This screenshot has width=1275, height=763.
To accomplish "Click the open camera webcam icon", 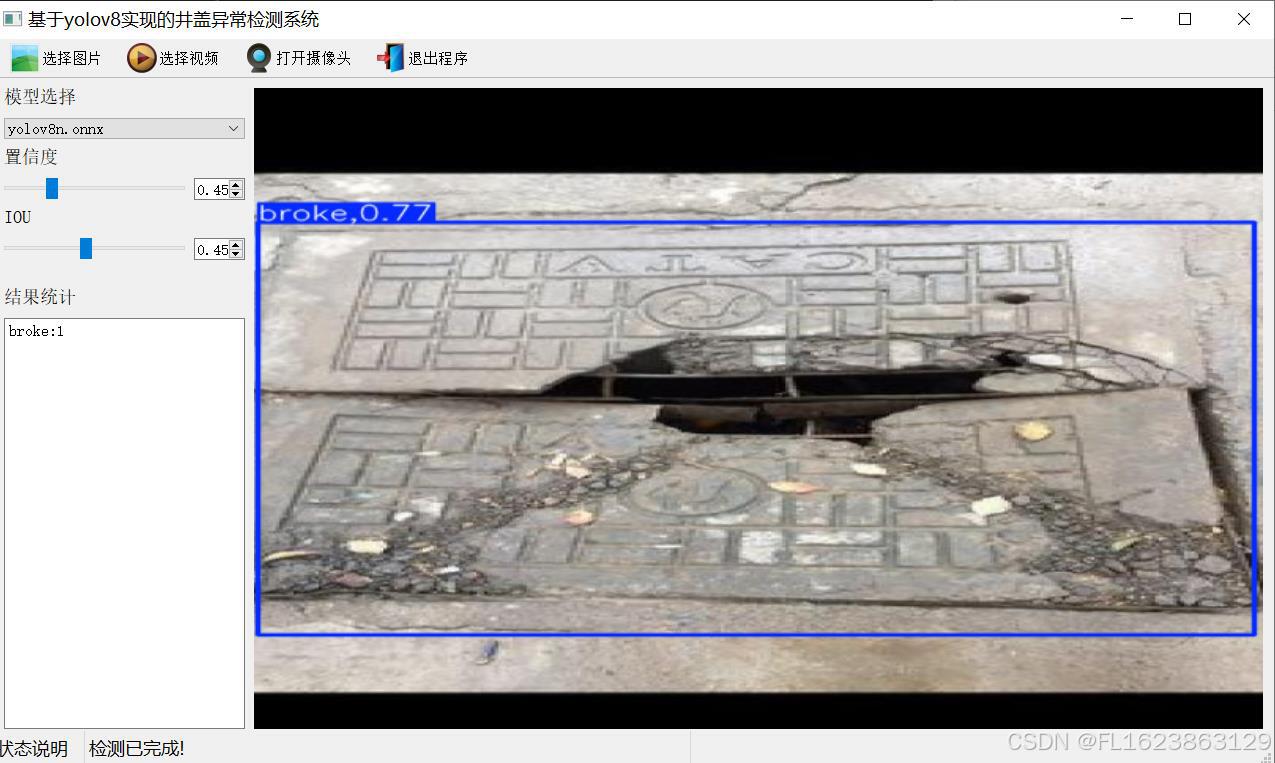I will (259, 58).
